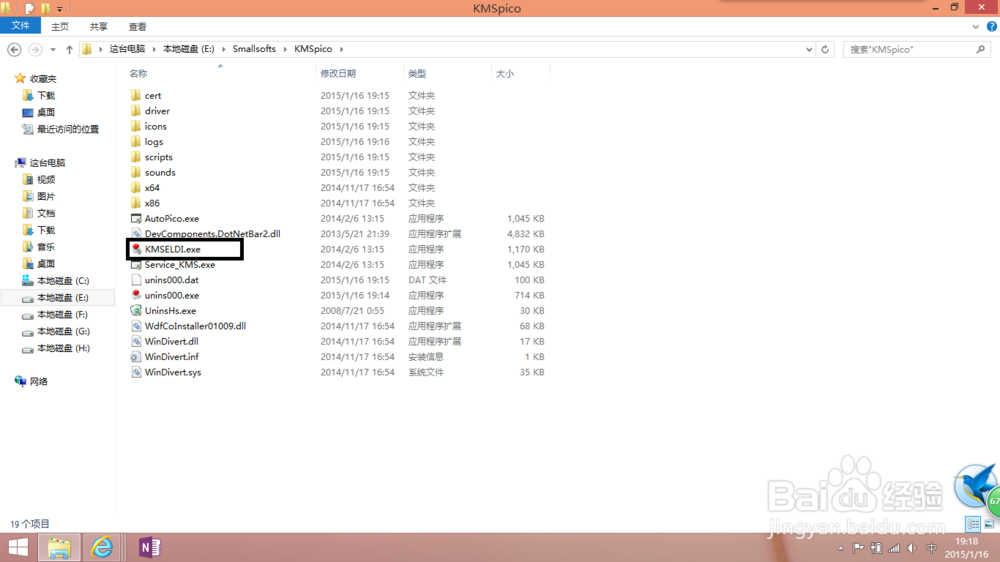Open the 共享 ribbon tab
1000x562 pixels.
tap(99, 27)
